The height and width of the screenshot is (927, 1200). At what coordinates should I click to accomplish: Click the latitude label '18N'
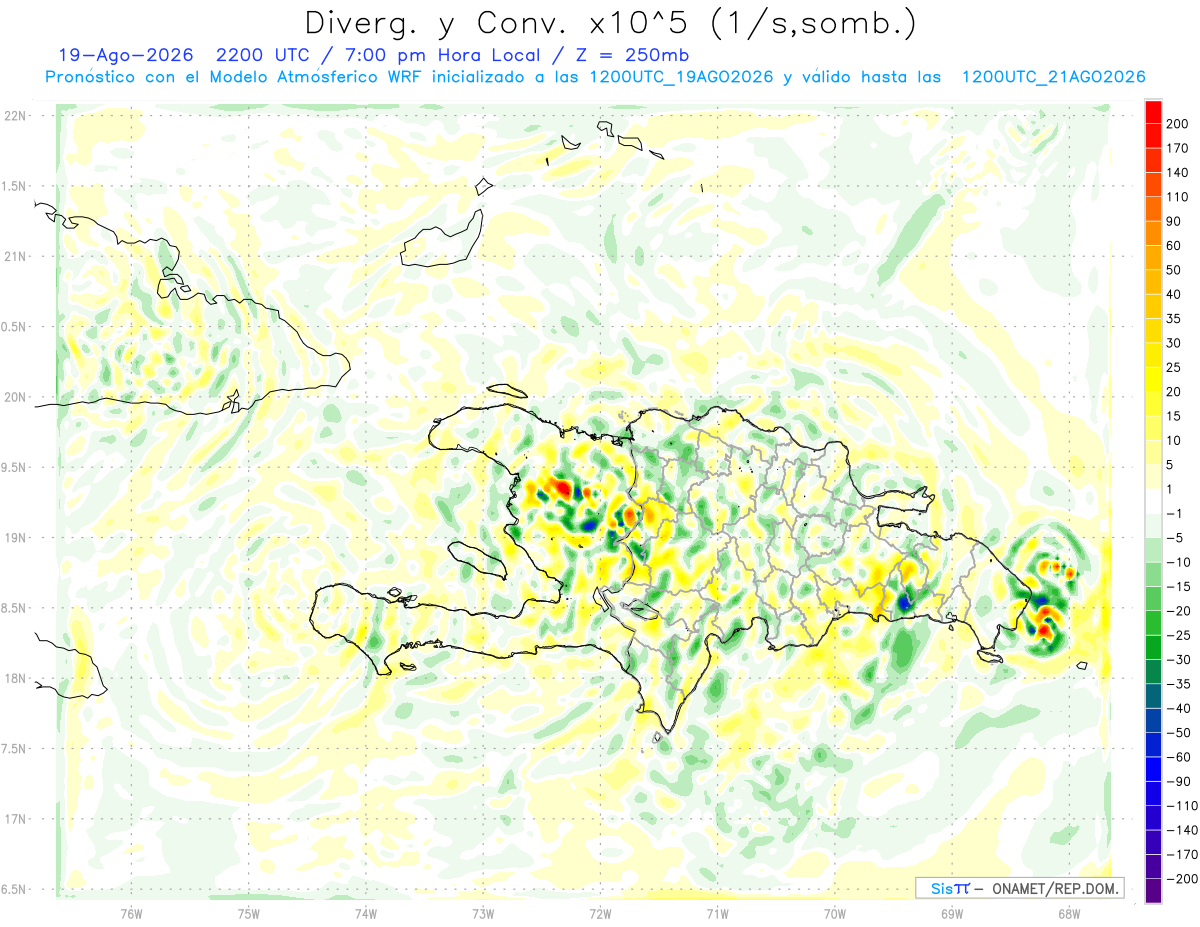[14, 678]
